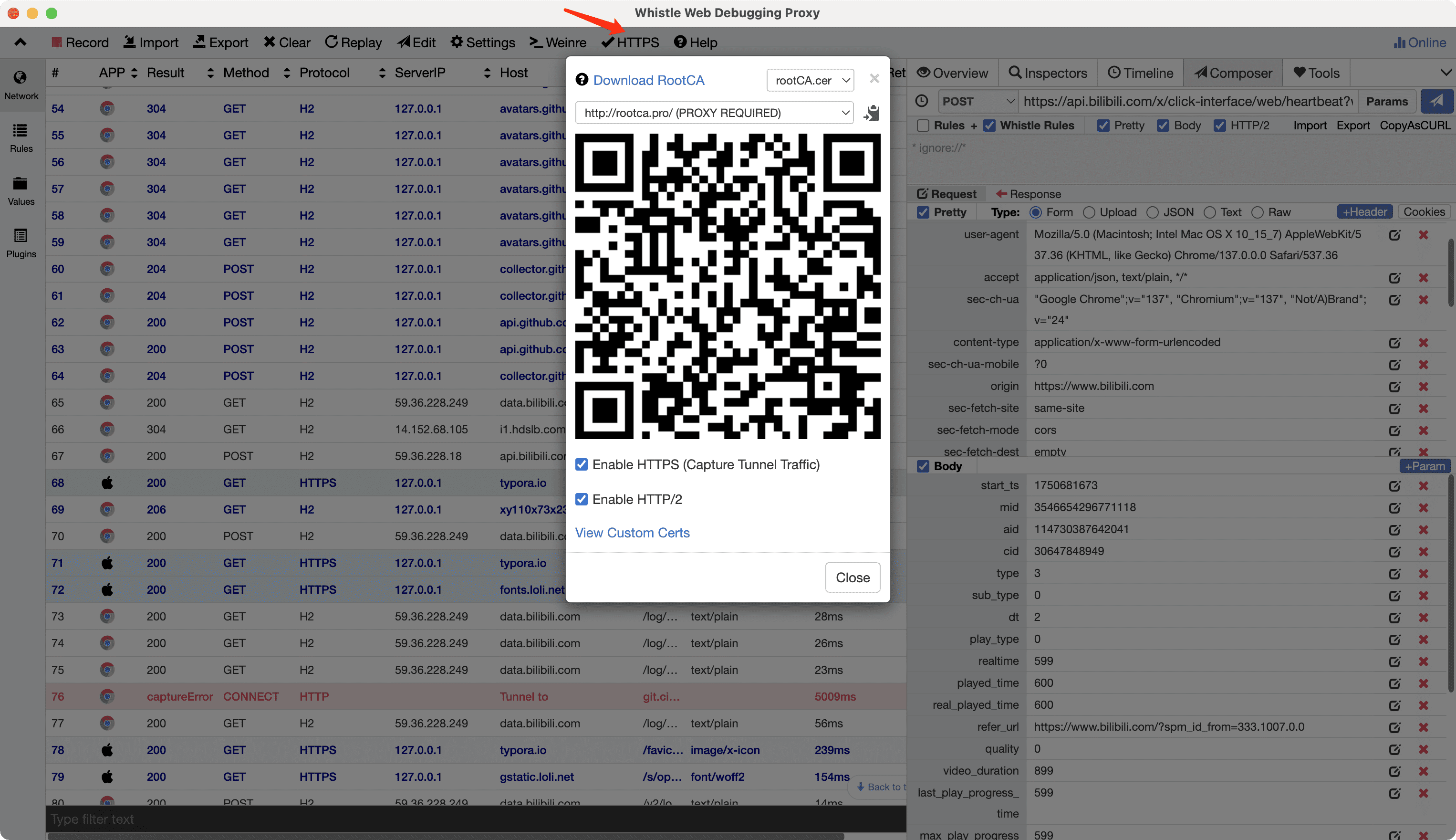The image size is (1456, 840).
Task: Select the Upload type radio button
Action: pyautogui.click(x=1089, y=212)
